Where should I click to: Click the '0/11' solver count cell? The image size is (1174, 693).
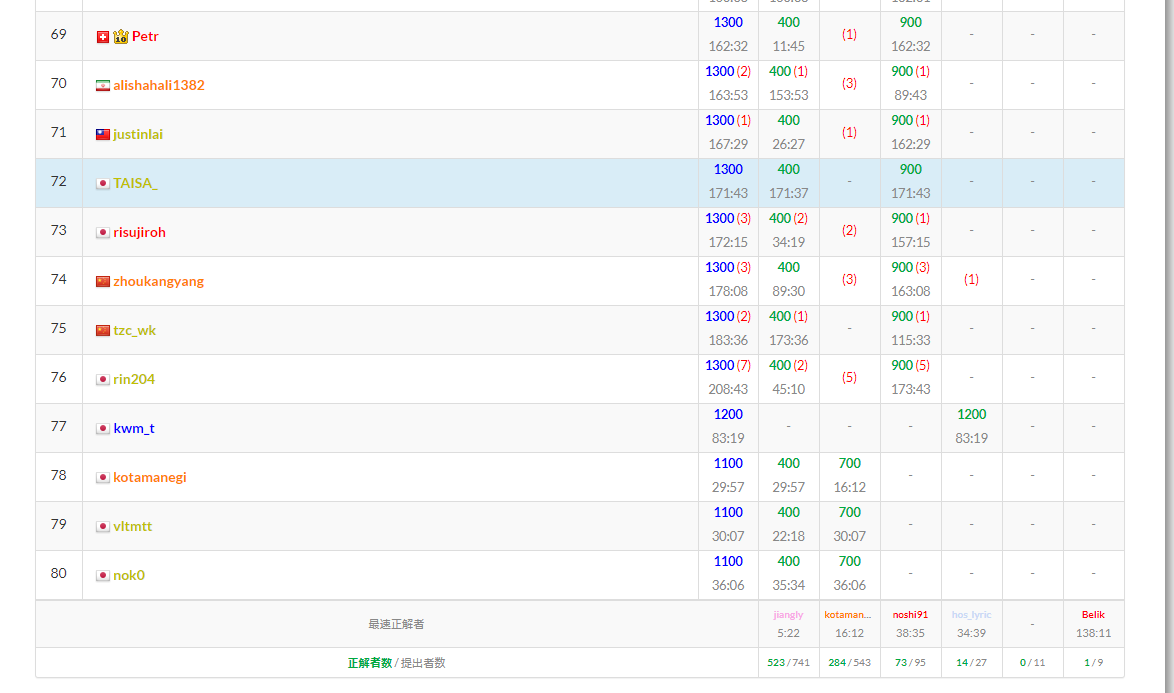[x=1032, y=663]
